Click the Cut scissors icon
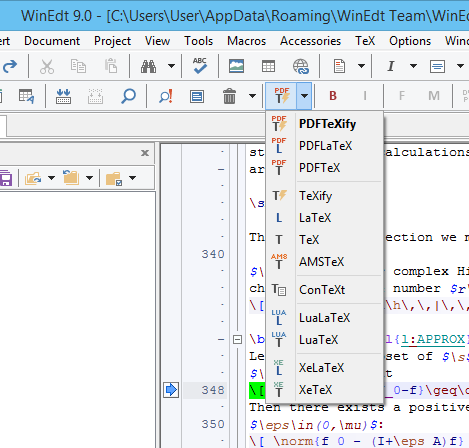This screenshot has width=469, height=448. point(47,66)
